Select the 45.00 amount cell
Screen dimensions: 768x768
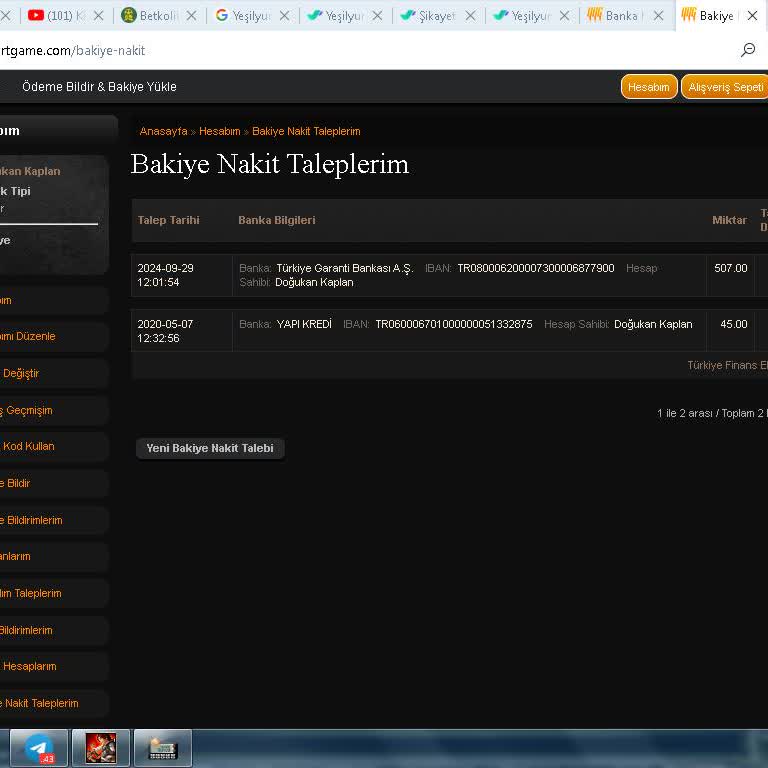coord(733,324)
